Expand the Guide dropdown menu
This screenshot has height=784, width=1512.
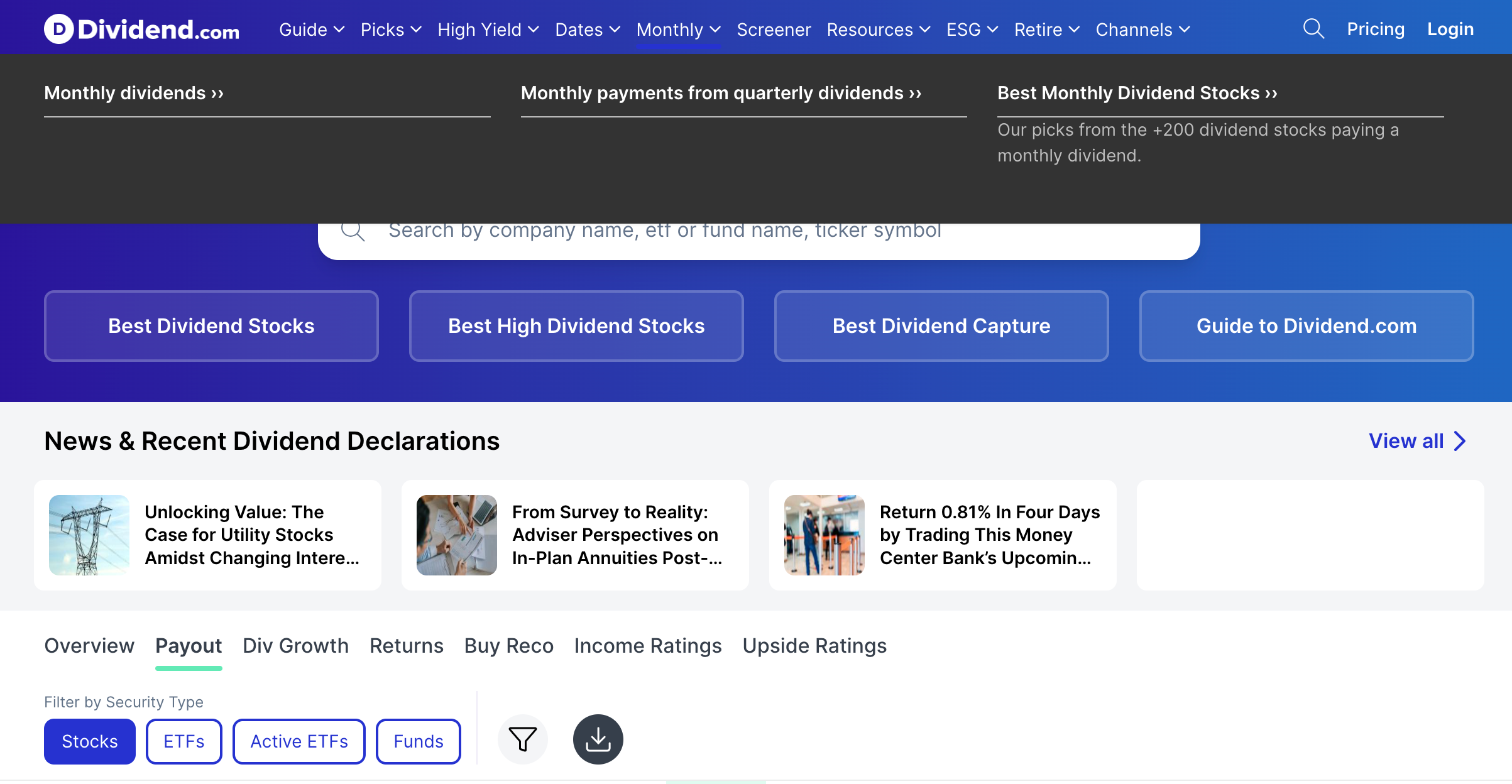312,30
